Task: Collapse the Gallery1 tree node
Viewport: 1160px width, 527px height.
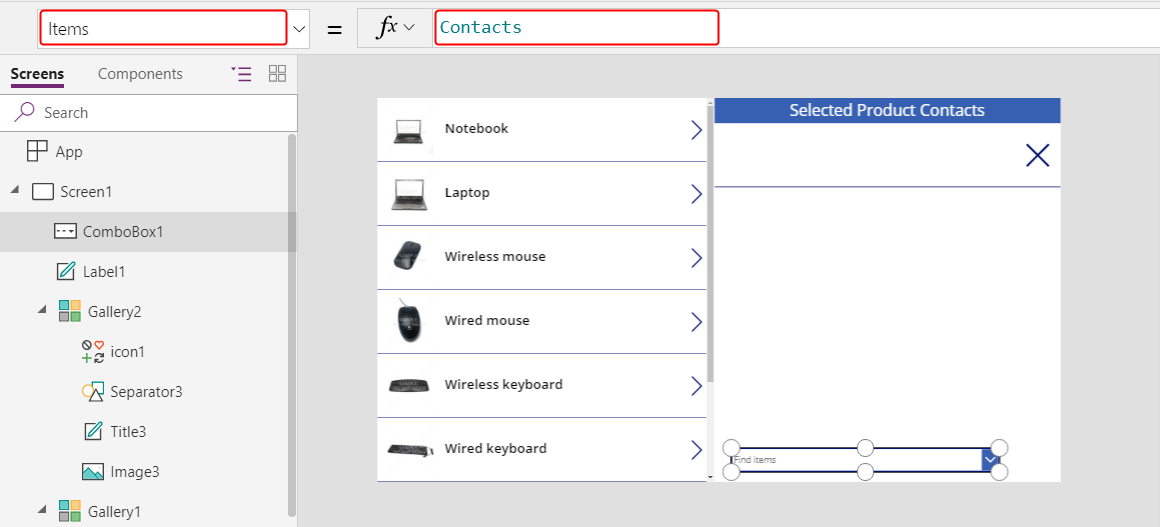Action: [x=42, y=511]
